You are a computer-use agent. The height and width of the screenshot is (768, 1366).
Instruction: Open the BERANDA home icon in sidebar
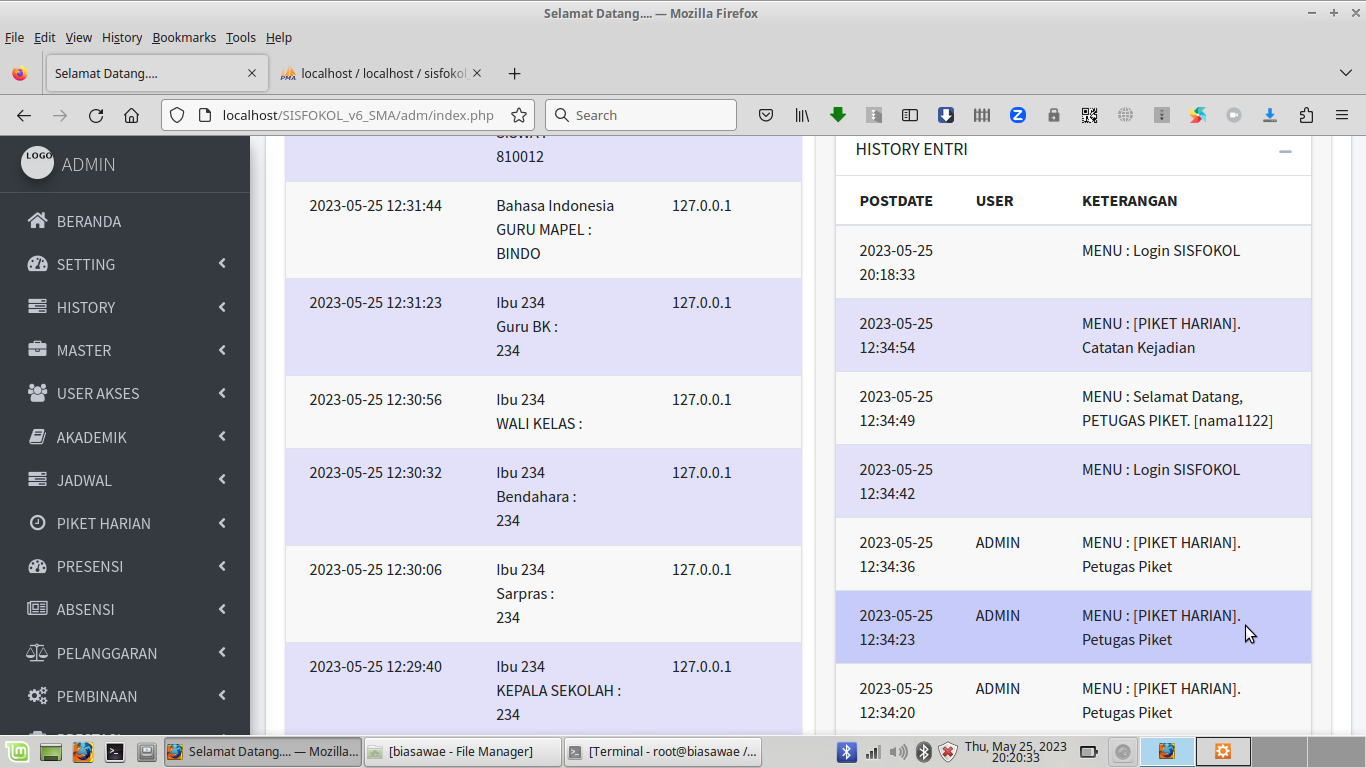[x=38, y=221]
